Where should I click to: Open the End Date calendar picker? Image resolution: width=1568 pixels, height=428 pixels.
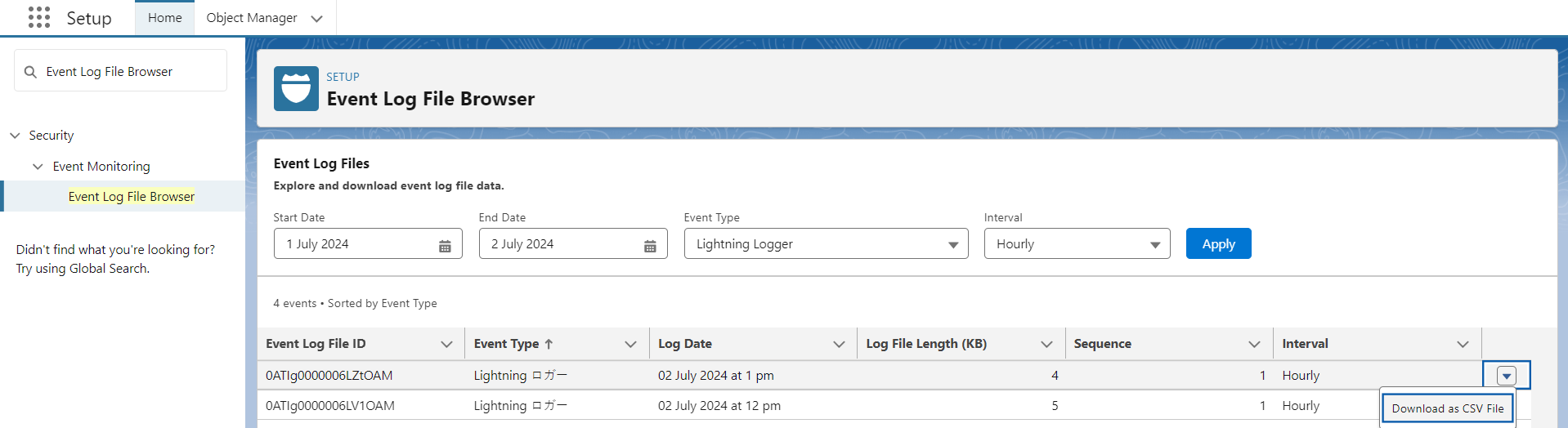(650, 245)
